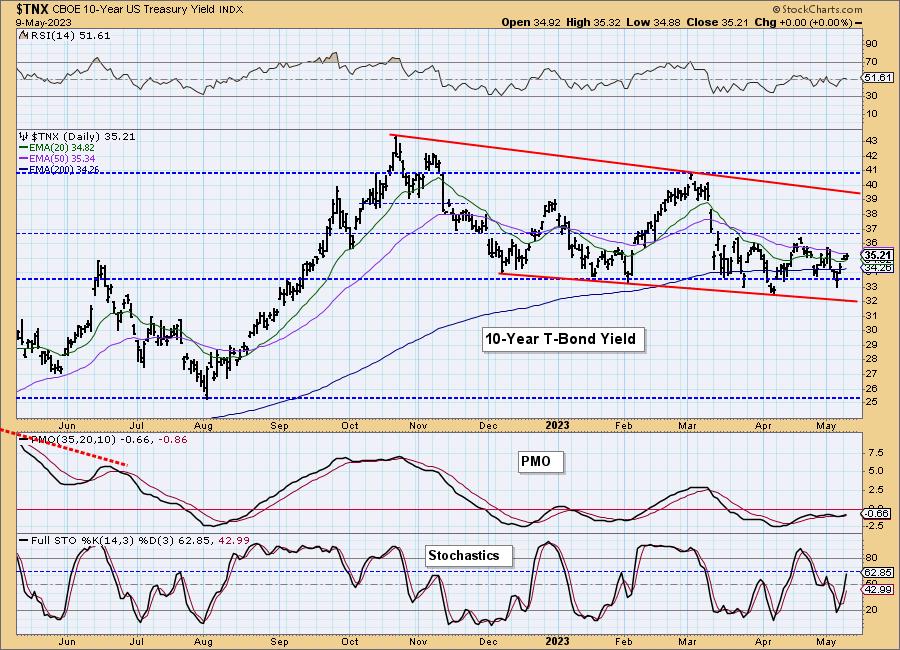Select the EMA(200) 34.26 legend entry
900x650 pixels.
click(x=60, y=169)
